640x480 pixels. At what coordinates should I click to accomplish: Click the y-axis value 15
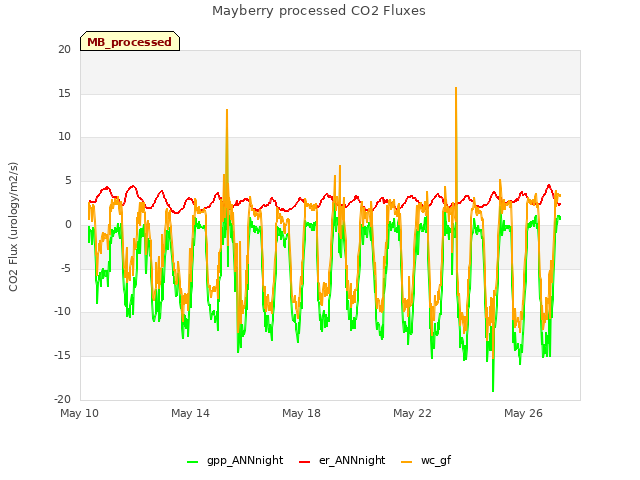pyautogui.click(x=64, y=93)
